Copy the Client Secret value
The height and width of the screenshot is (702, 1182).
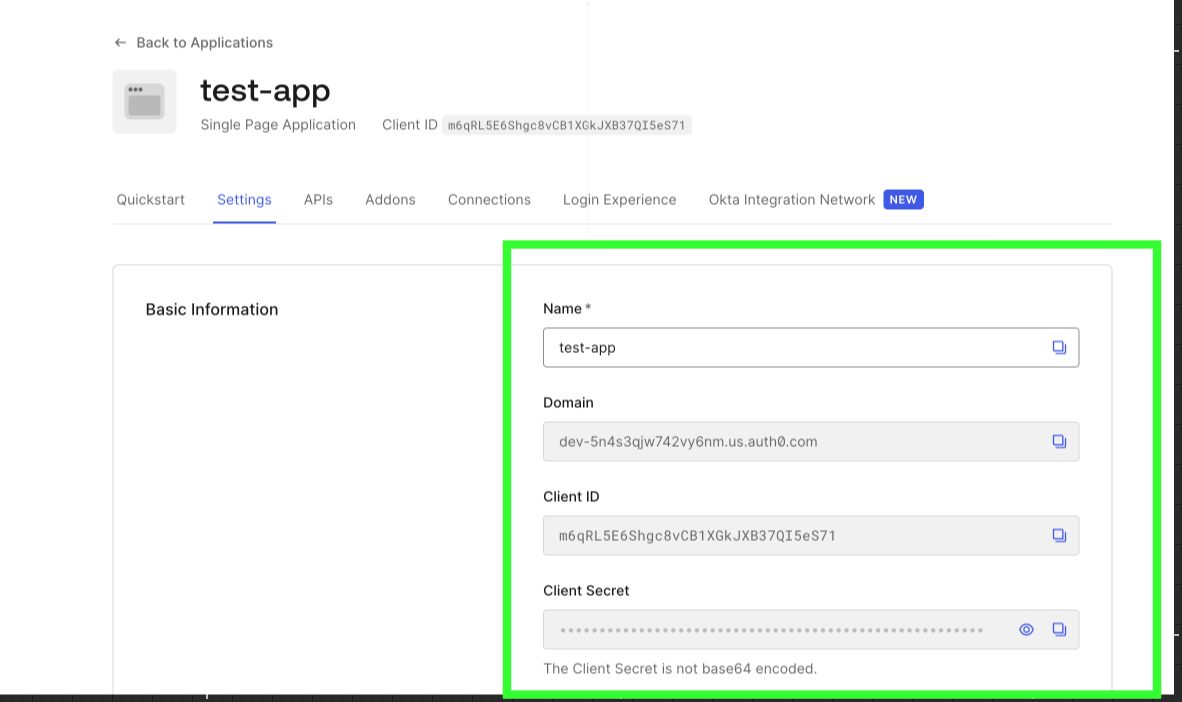pos(1059,630)
